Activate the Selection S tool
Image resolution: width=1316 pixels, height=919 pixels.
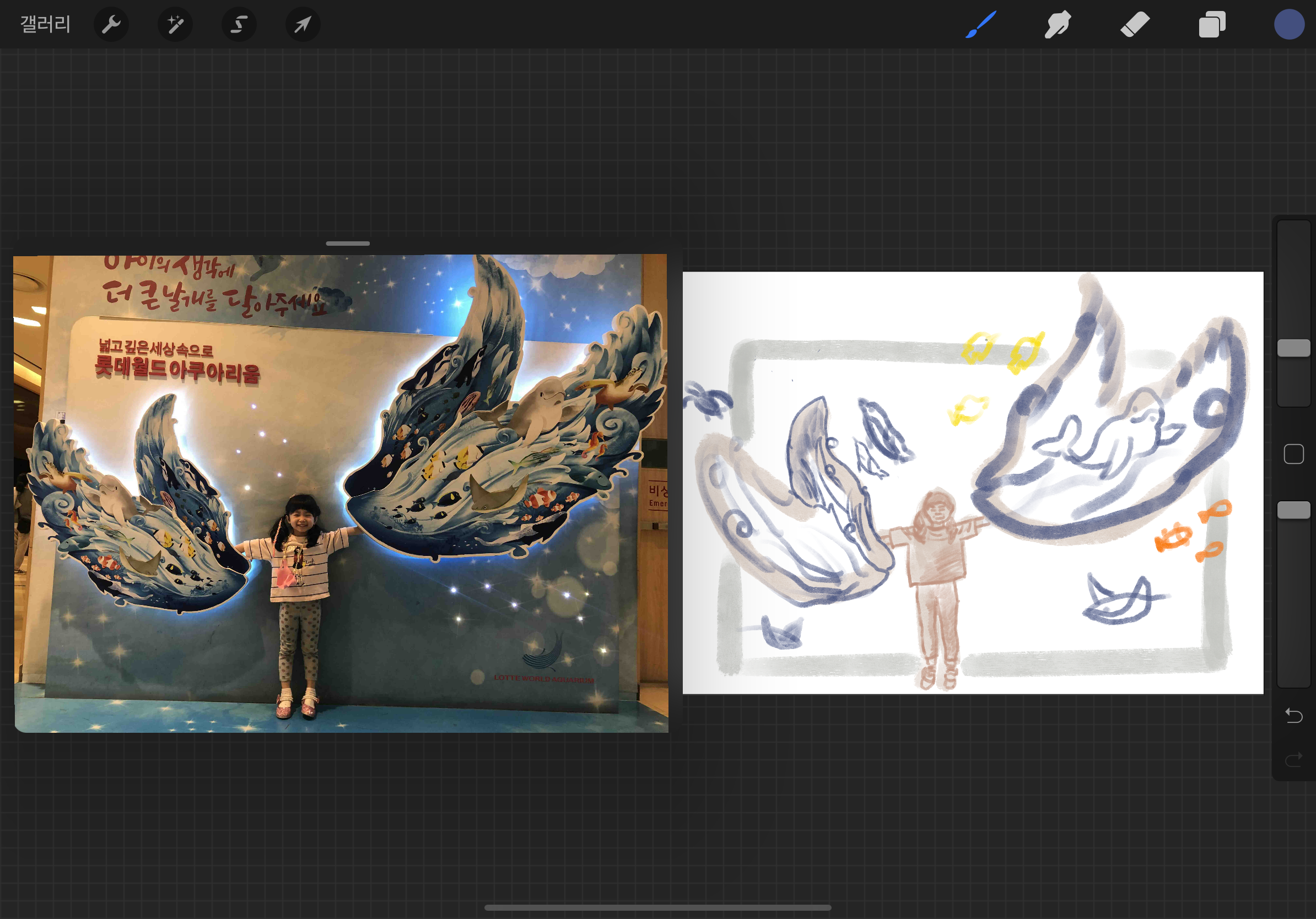(239, 25)
